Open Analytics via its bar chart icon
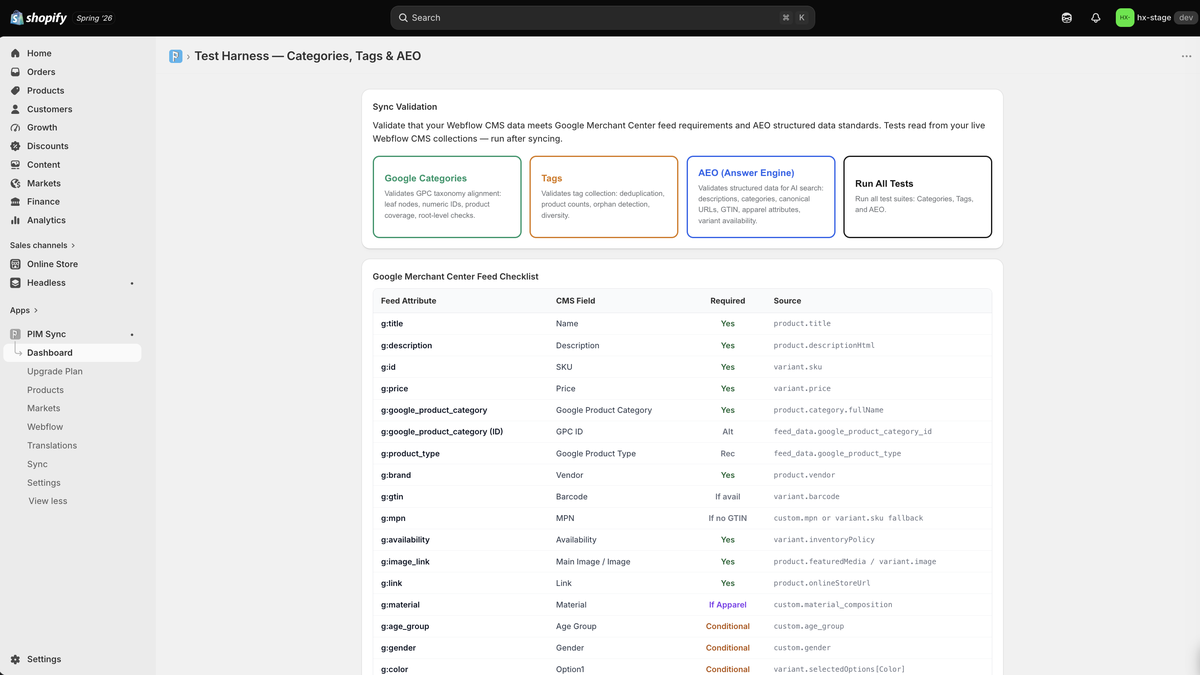 (x=15, y=220)
